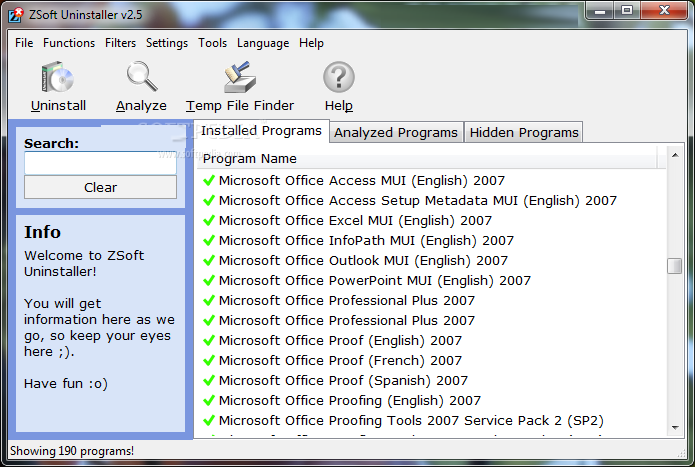This screenshot has height=467, width=695.
Task: Click checkmark beside Office Proof (French)
Action: pyautogui.click(x=209, y=360)
